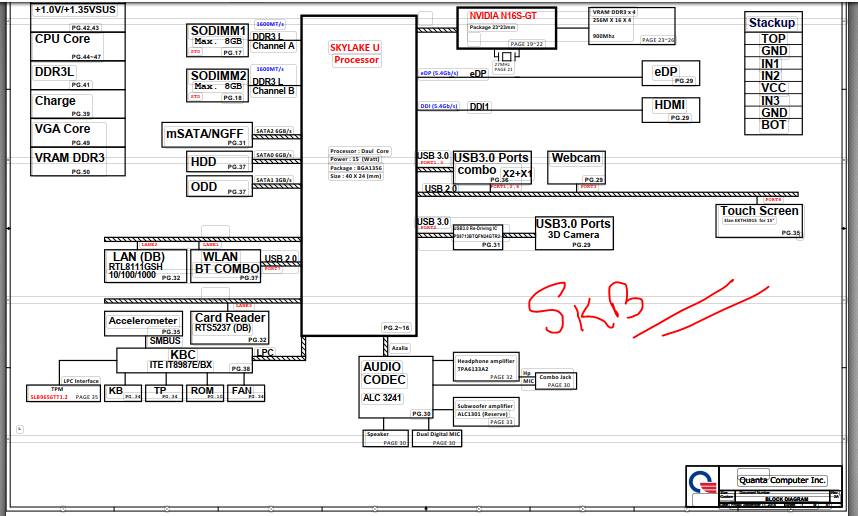Click the HDMI output block
The width and height of the screenshot is (858, 516).
pyautogui.click(x=670, y=109)
